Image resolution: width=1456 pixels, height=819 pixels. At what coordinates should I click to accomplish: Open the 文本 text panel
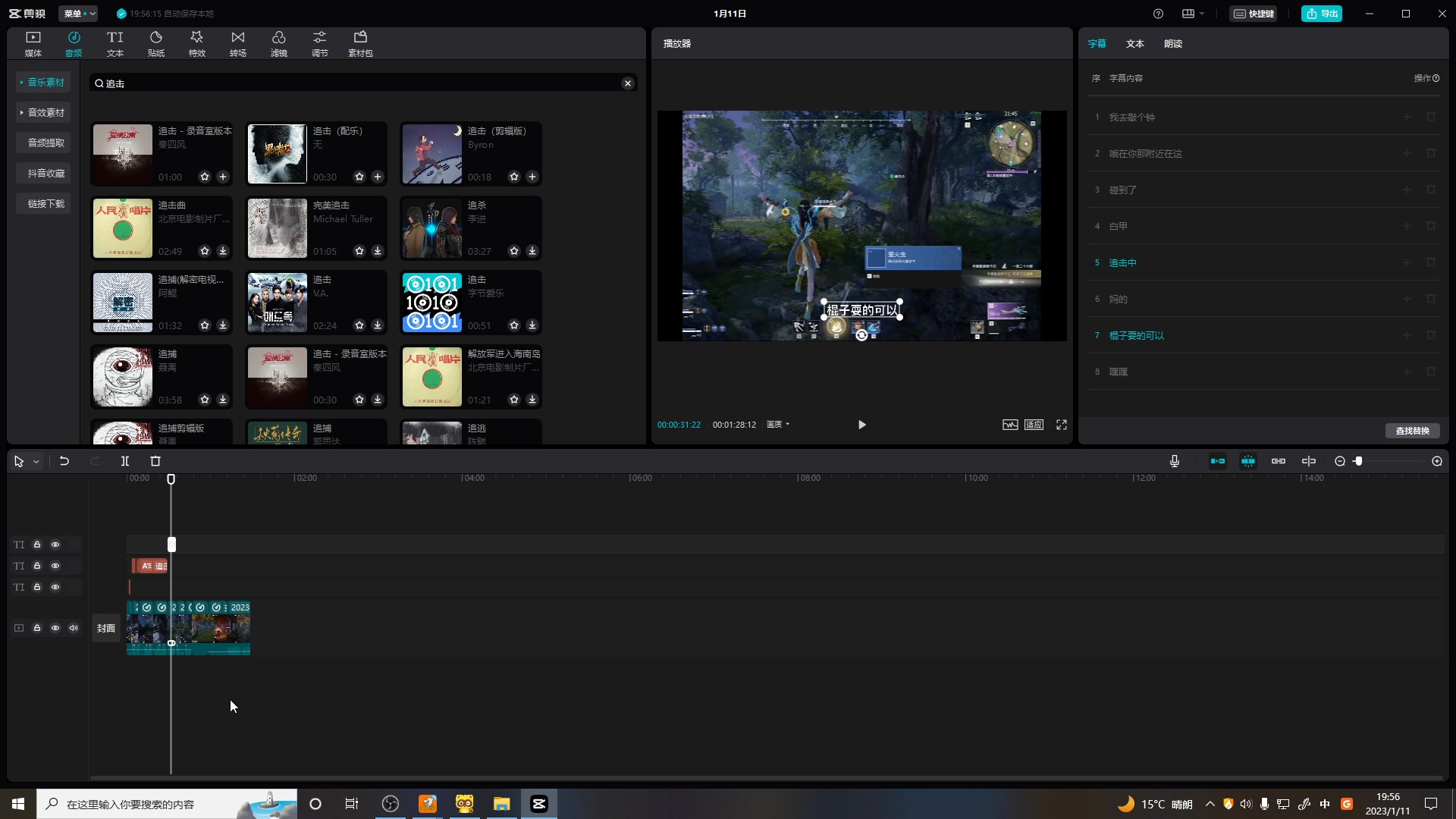click(x=115, y=44)
